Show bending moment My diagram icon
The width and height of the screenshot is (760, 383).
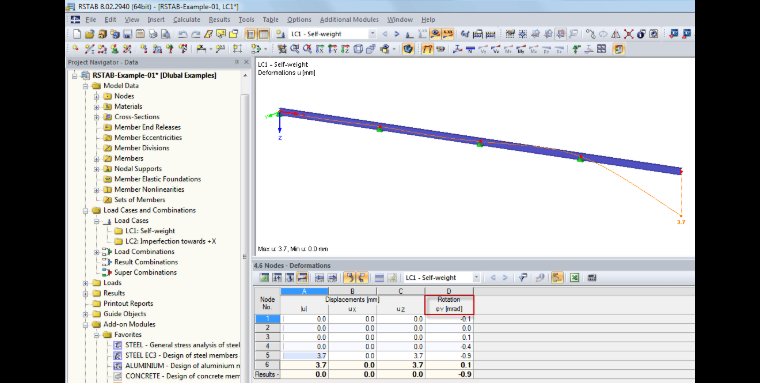(x=521, y=49)
